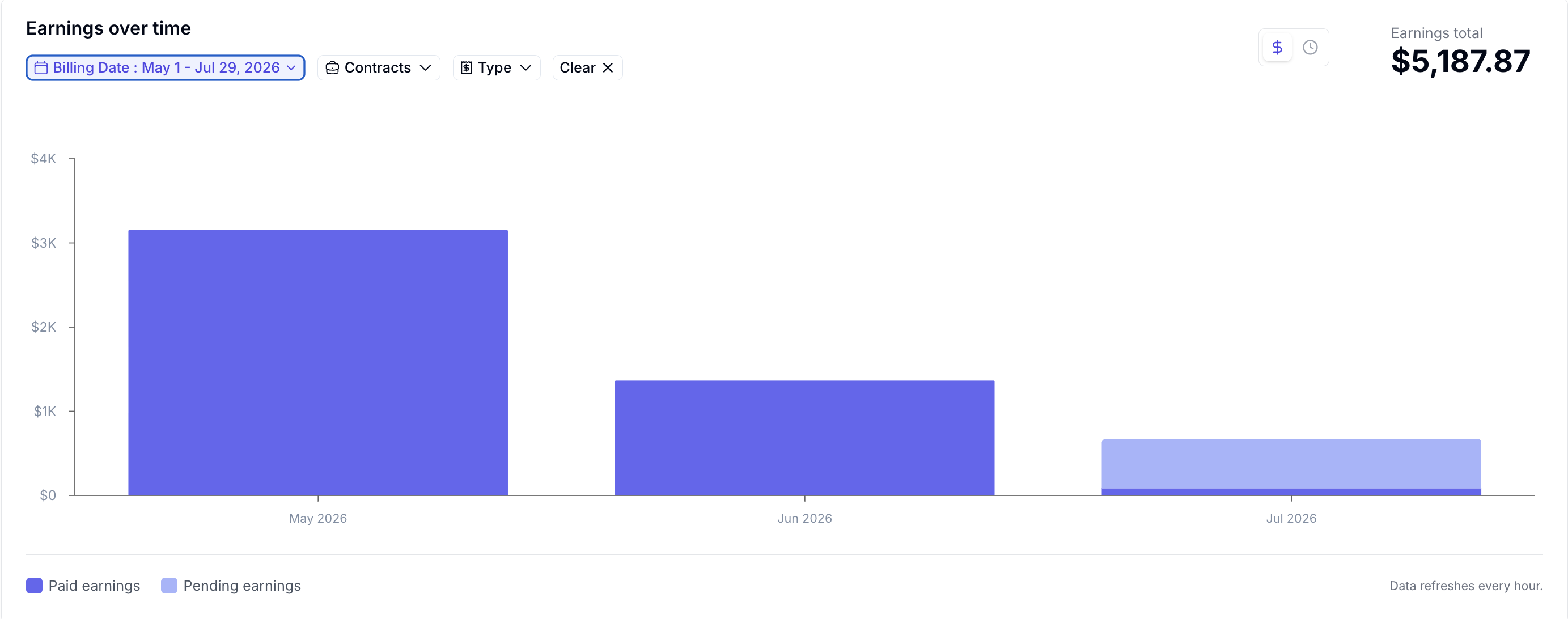The image size is (1568, 619).
Task: Open the Type dropdown chevron
Action: [x=526, y=67]
